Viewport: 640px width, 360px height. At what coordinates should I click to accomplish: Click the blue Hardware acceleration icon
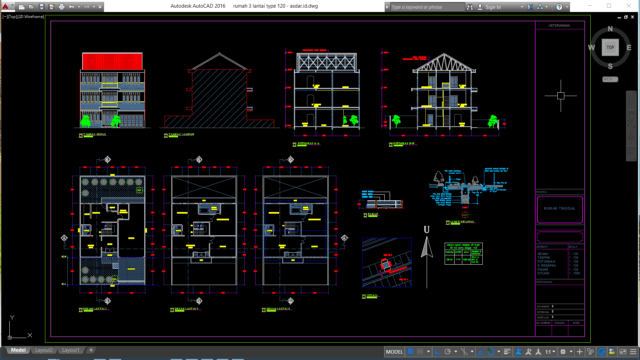[602, 352]
